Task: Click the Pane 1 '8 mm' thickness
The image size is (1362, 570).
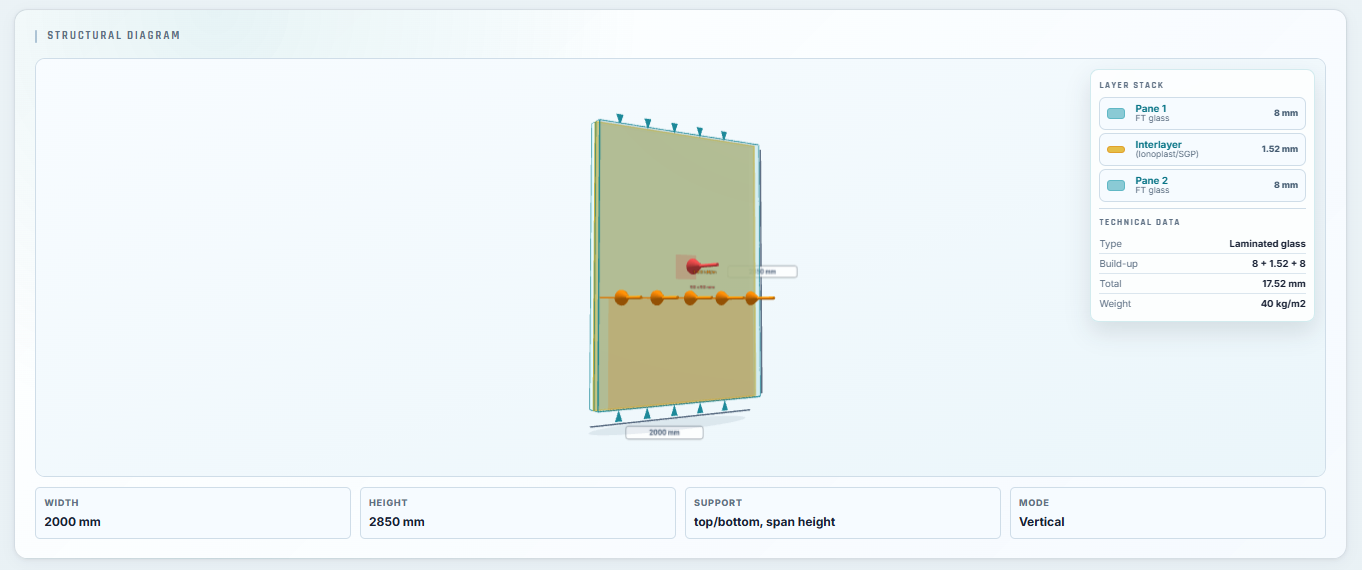Action: pos(1286,113)
